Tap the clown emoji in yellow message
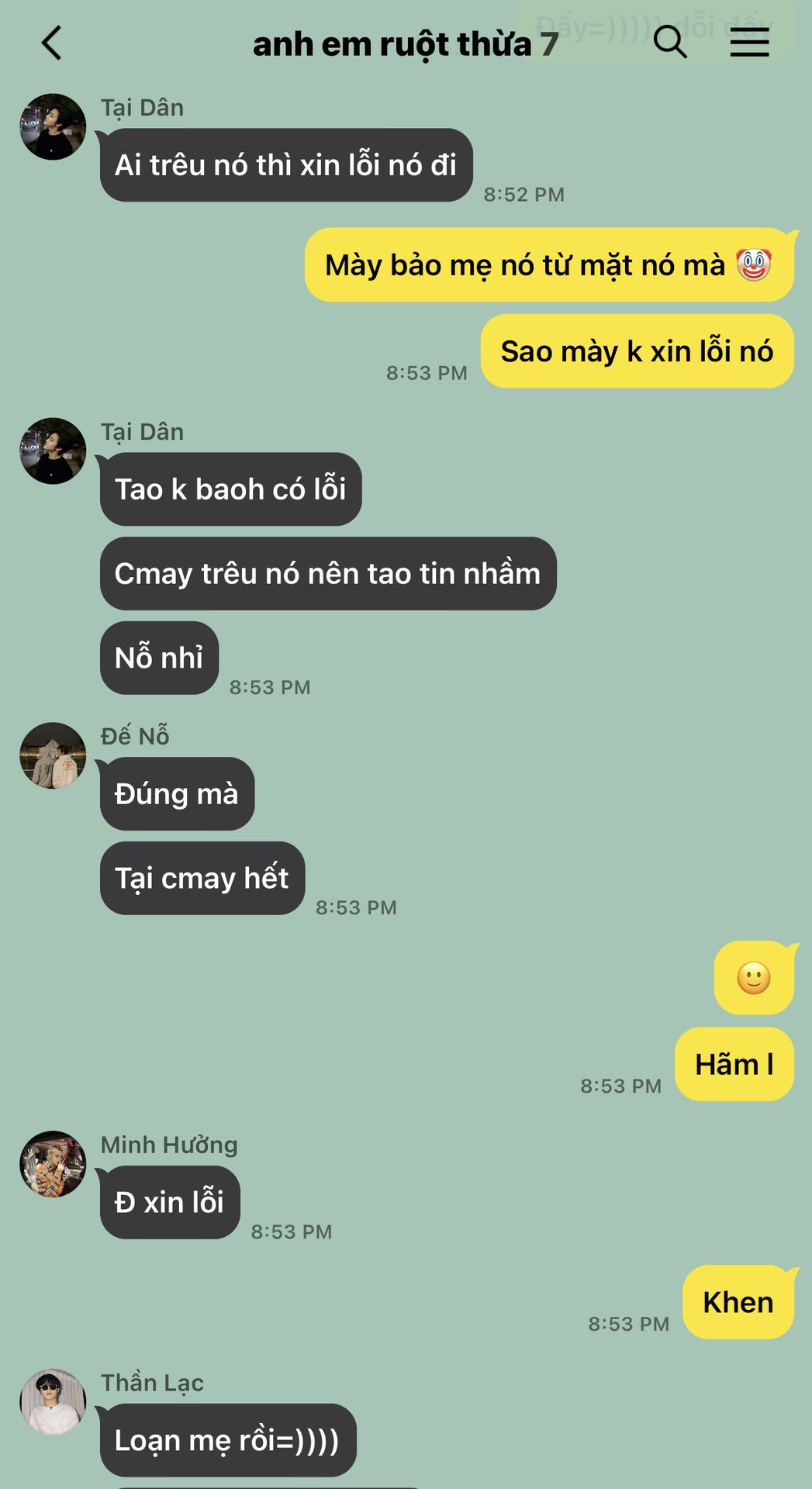Viewport: 812px width, 1489px height. click(753, 264)
